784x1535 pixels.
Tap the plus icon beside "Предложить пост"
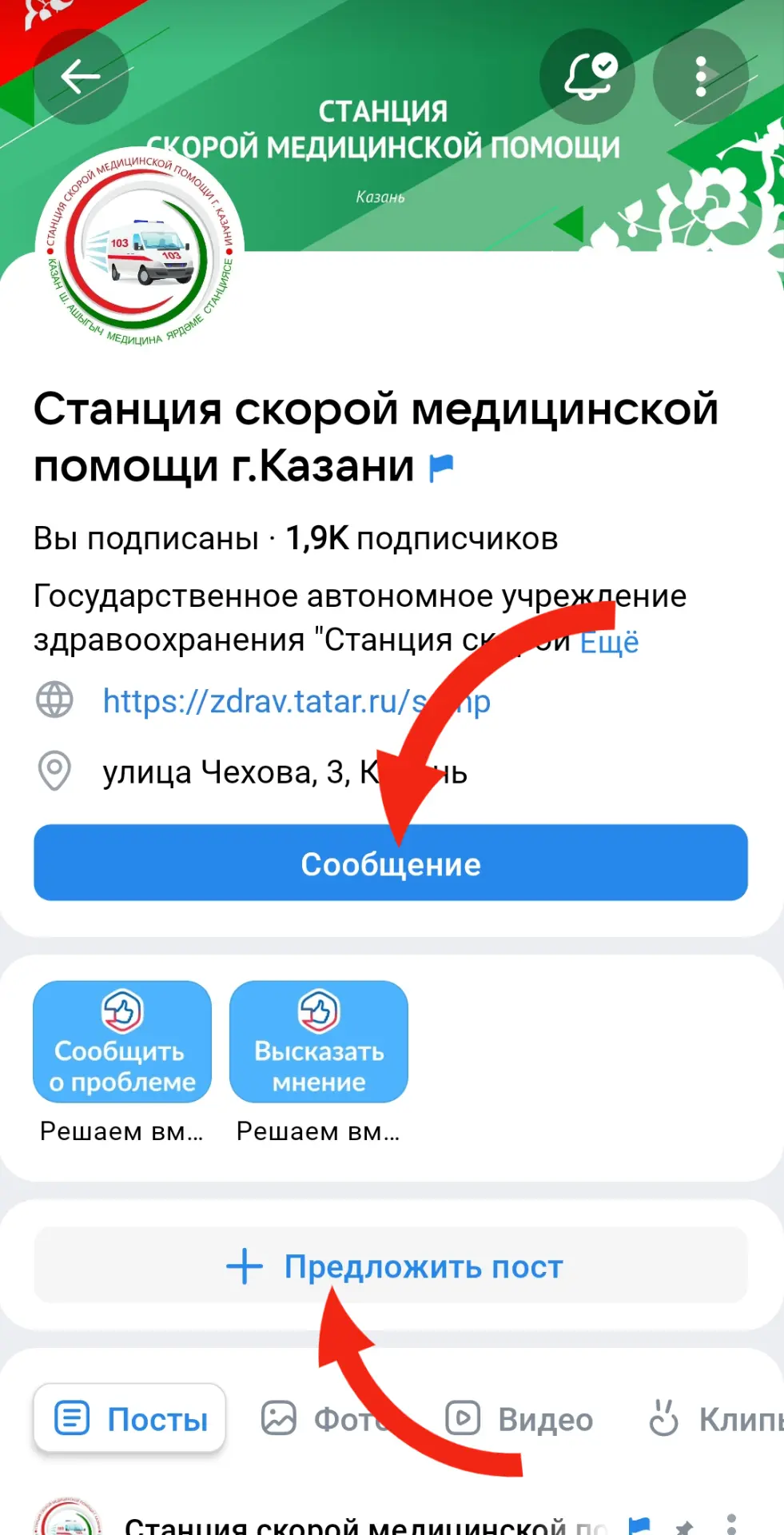(244, 1266)
